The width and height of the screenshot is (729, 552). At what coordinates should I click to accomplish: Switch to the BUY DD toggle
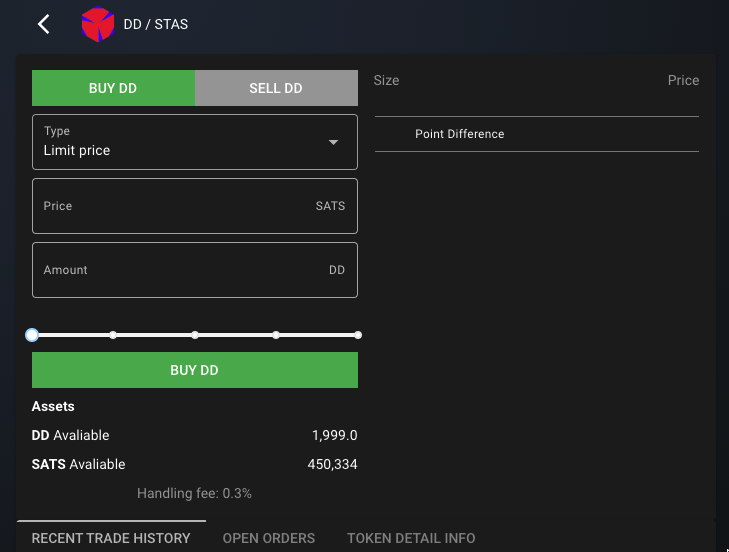click(x=113, y=88)
